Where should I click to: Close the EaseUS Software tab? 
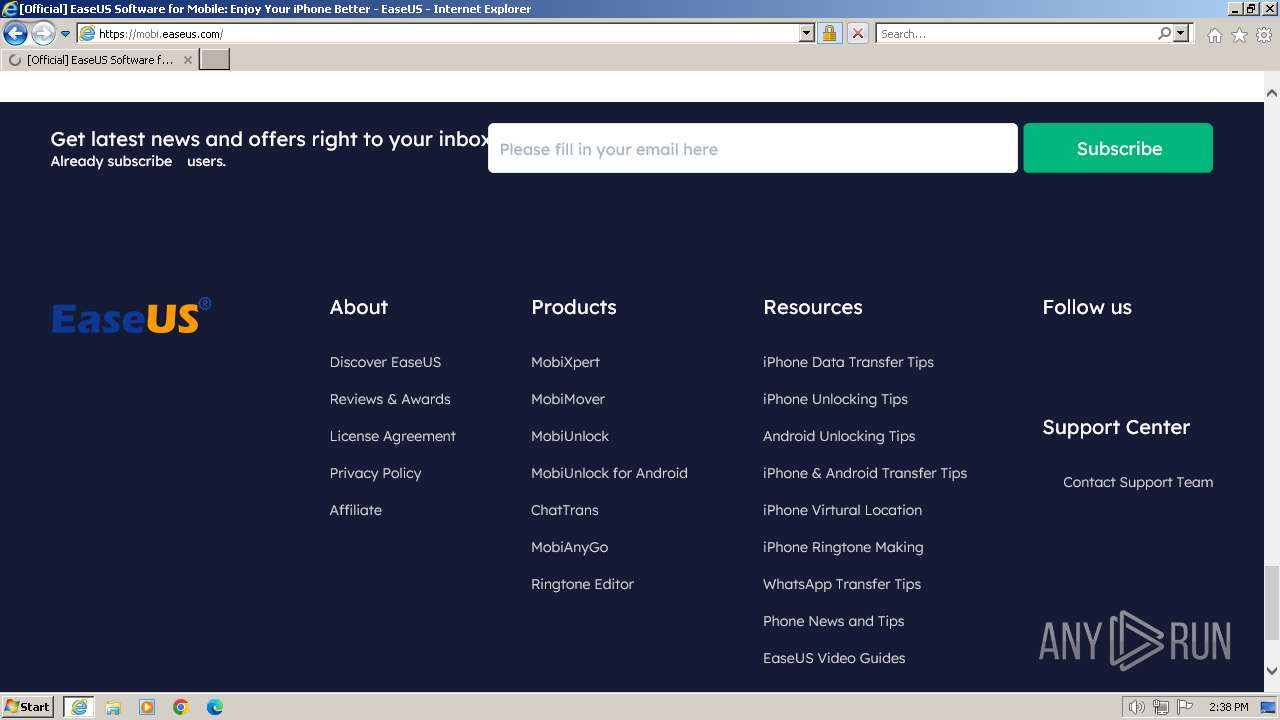pyautogui.click(x=187, y=60)
